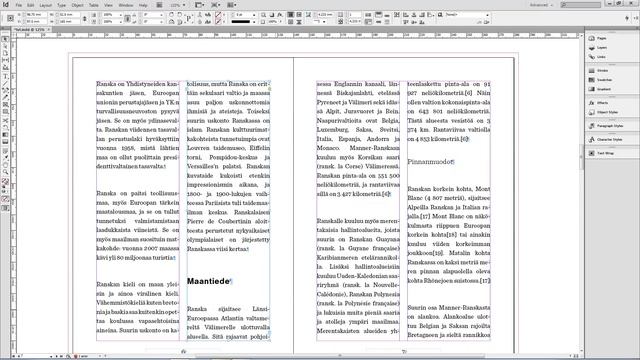The width and height of the screenshot is (640, 360).
Task: Open the Type menu
Action: pos(61,5)
